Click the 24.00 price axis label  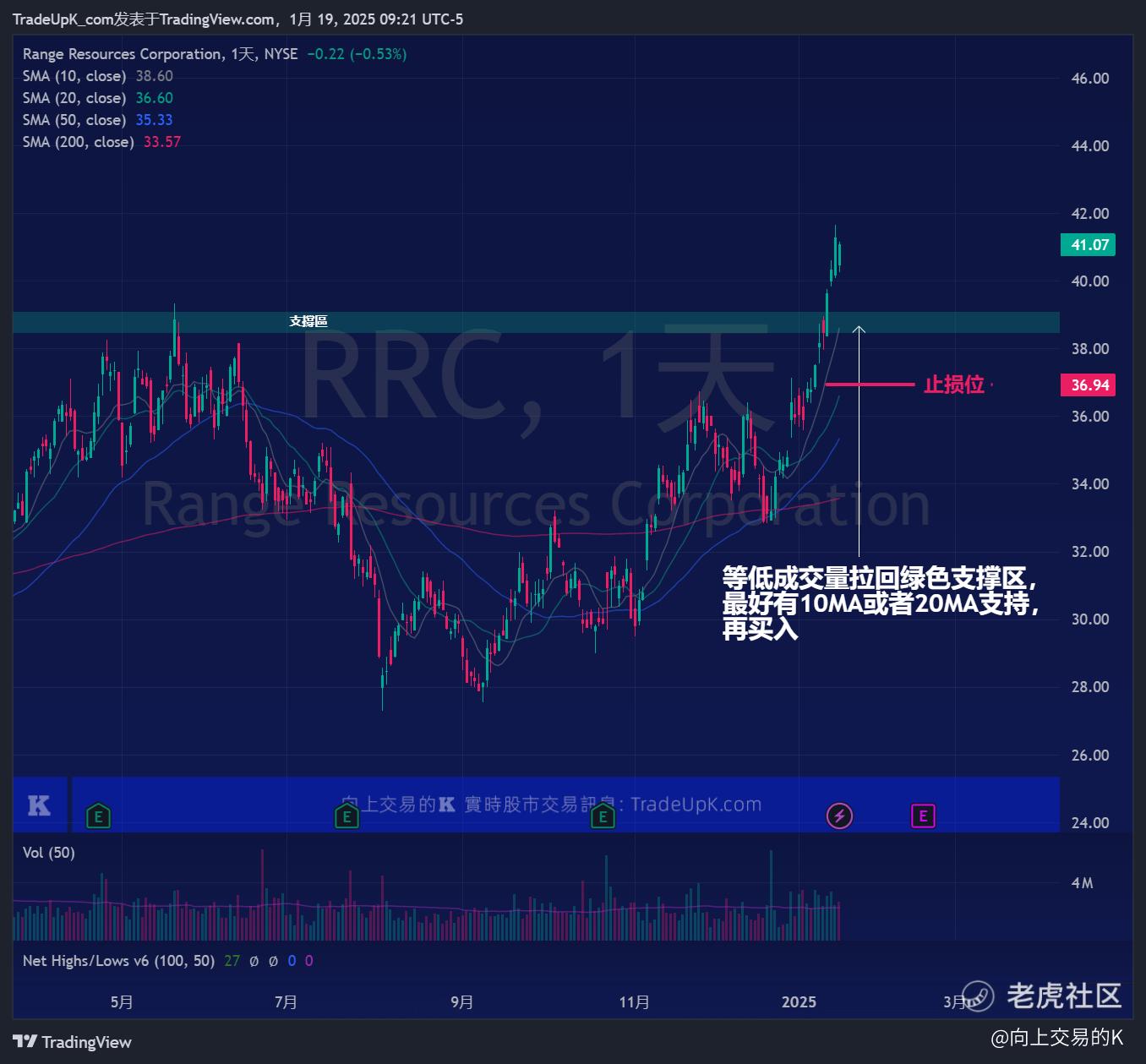point(1090,823)
